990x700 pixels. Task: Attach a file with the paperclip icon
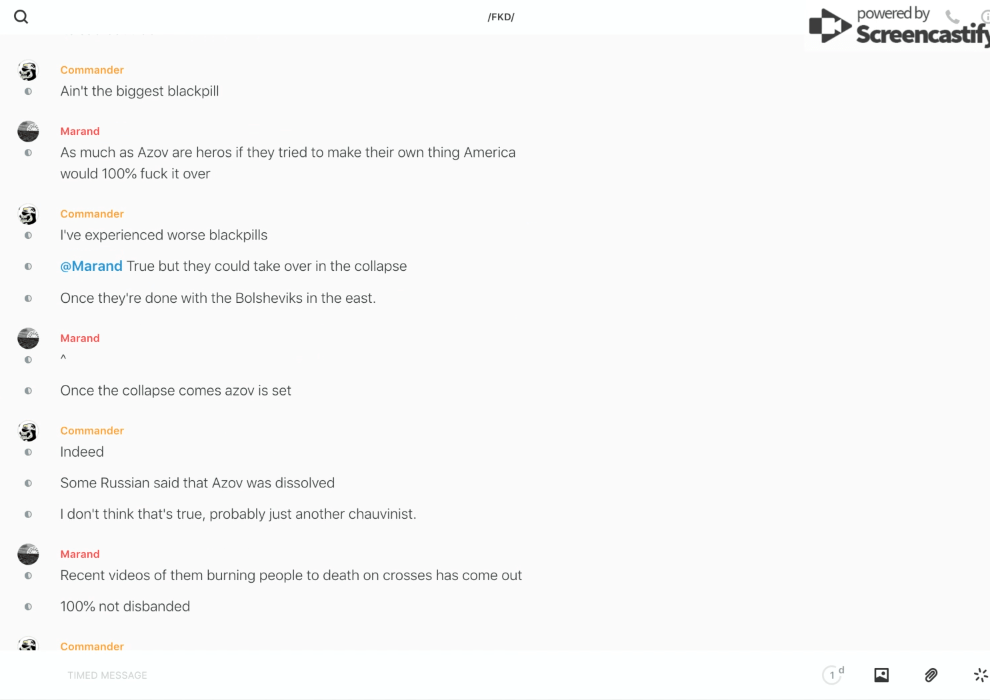[931, 675]
